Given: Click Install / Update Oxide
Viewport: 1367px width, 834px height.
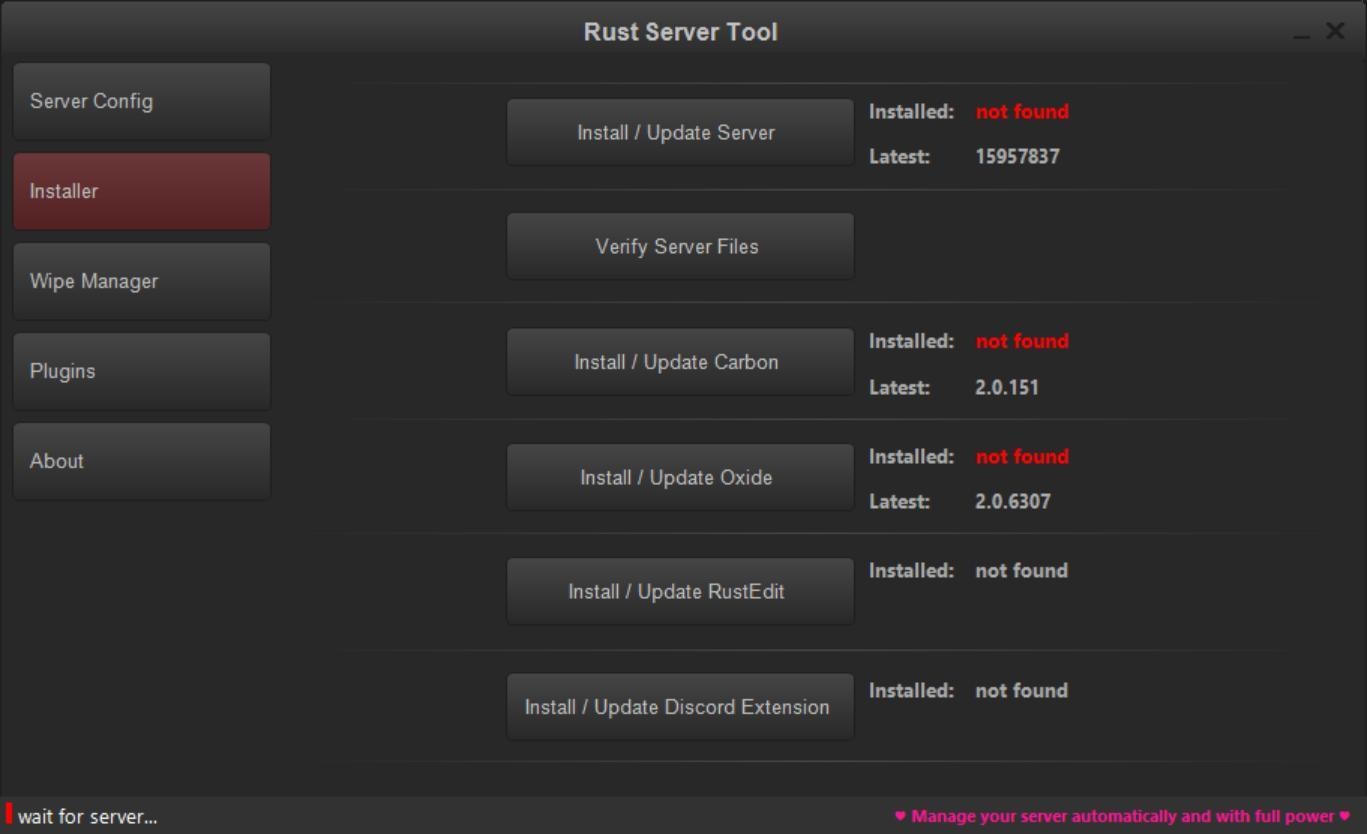Looking at the screenshot, I should tap(680, 477).
